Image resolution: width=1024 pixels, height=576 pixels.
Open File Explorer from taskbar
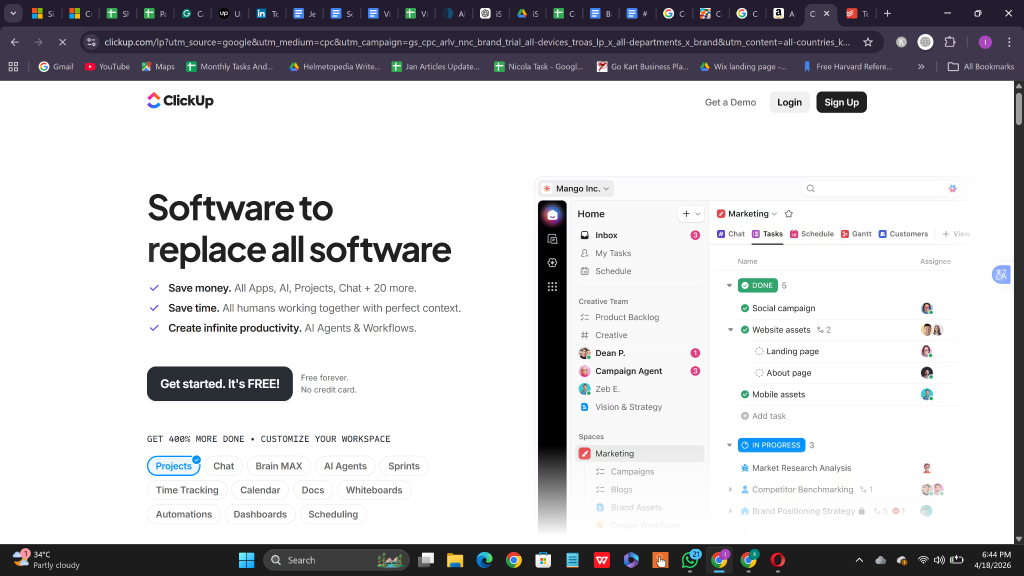455,560
